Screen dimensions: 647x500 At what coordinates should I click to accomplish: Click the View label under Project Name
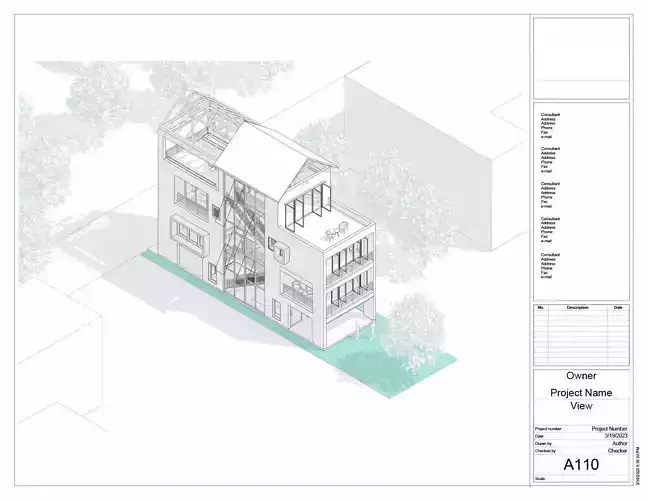tap(581, 406)
